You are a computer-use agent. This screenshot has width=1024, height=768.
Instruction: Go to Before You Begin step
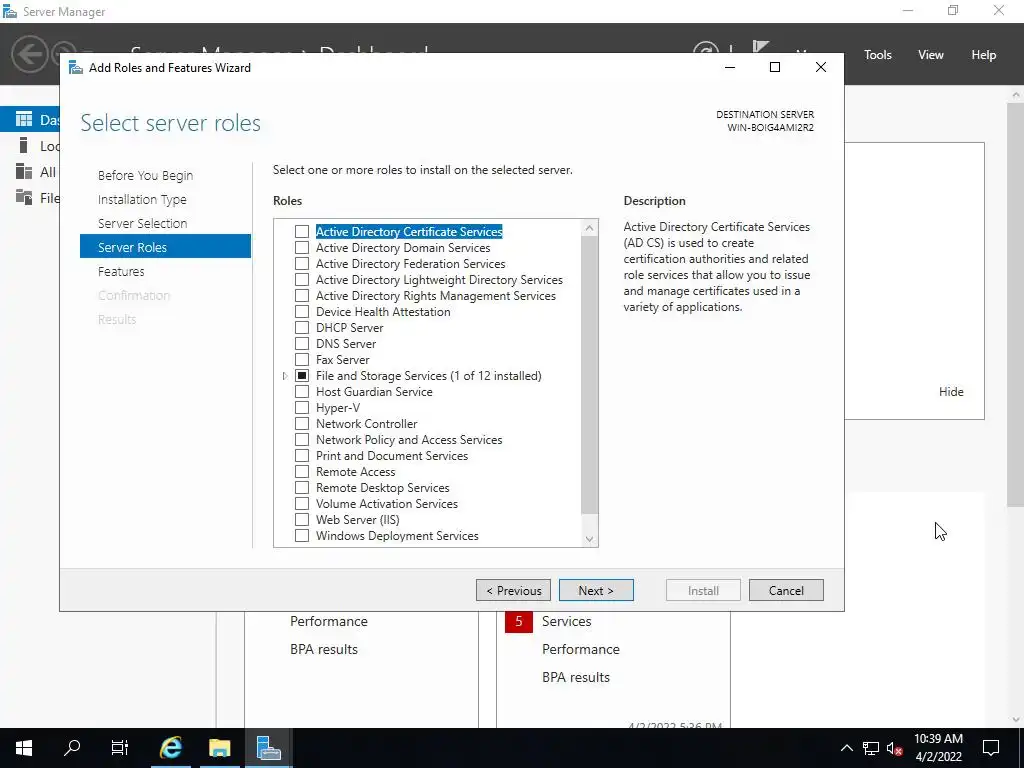(145, 176)
